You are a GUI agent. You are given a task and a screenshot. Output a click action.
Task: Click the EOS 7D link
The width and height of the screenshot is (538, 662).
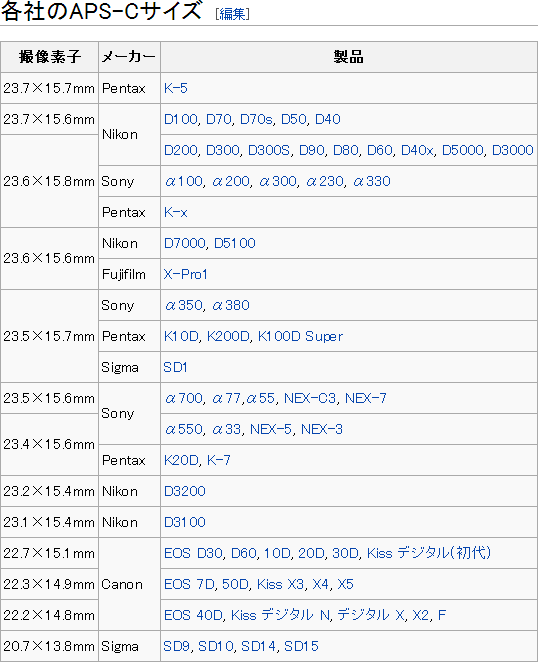tap(189, 584)
